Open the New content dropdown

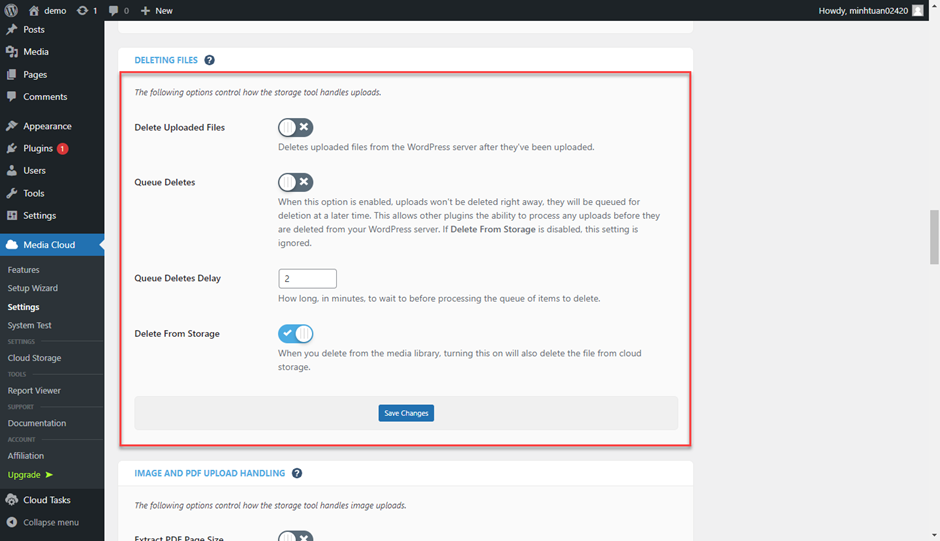coord(156,10)
